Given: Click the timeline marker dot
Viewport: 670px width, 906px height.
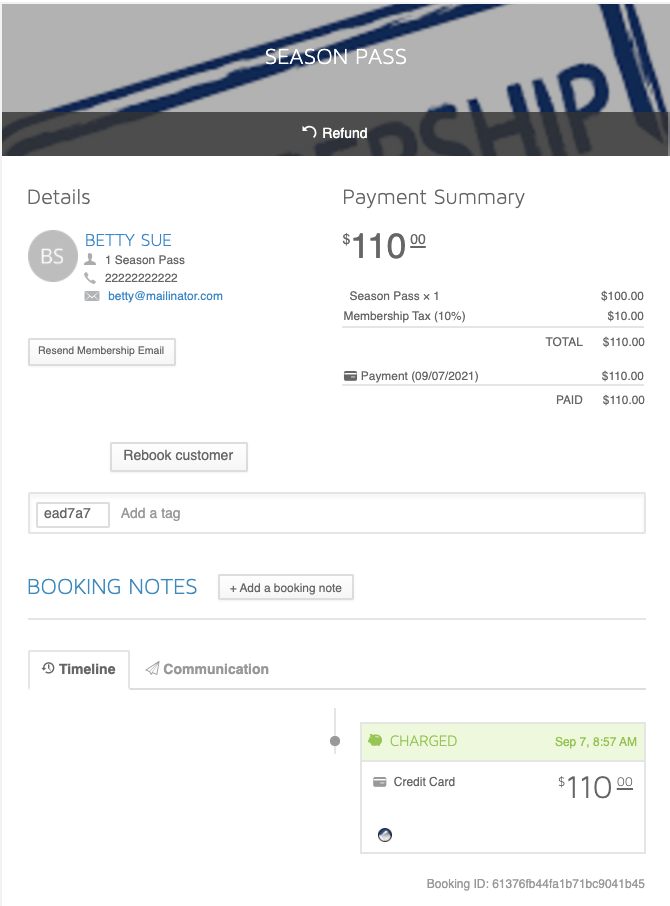Looking at the screenshot, I should tap(335, 741).
